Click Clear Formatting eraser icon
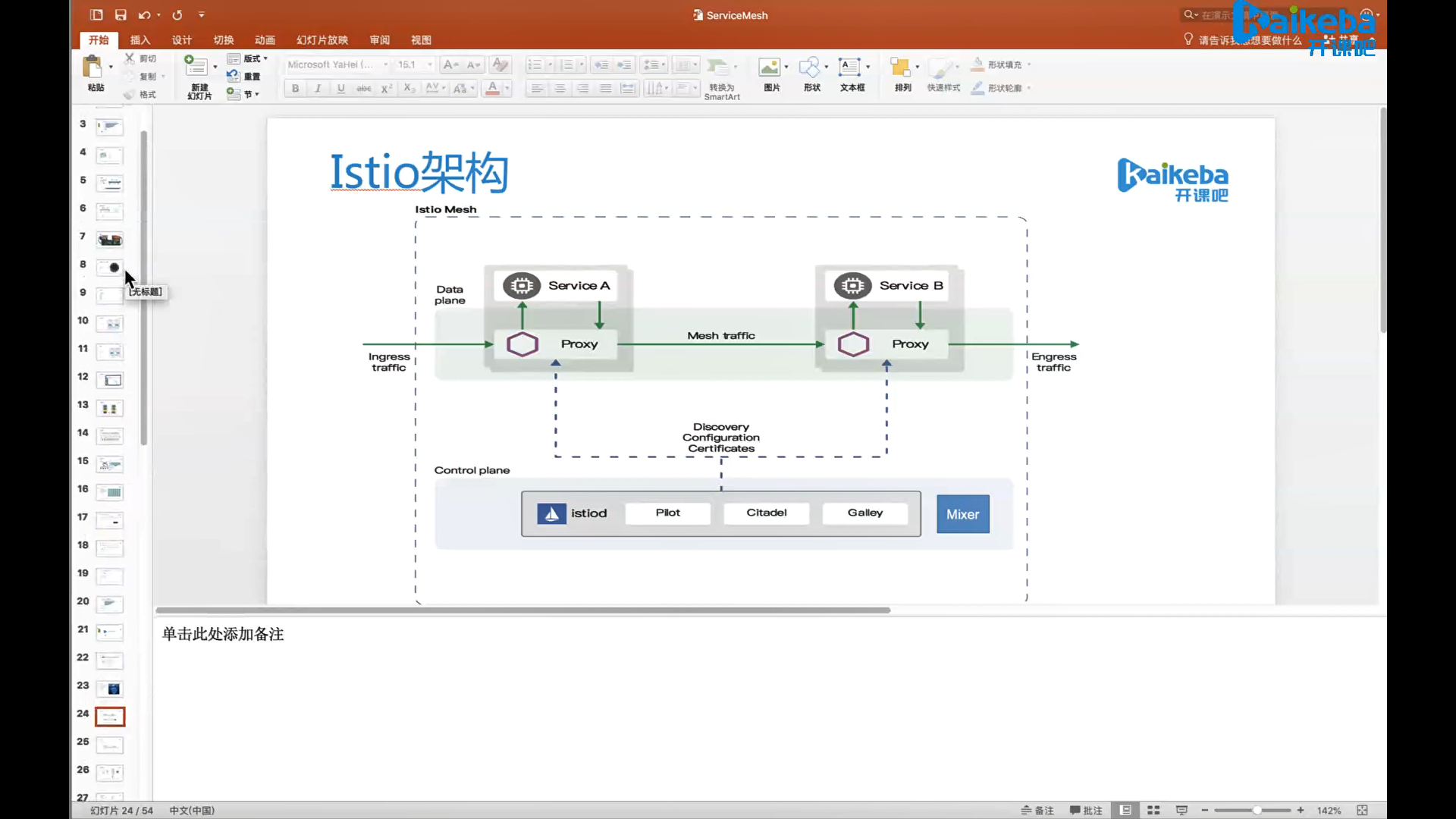The image size is (1456, 819). [500, 64]
